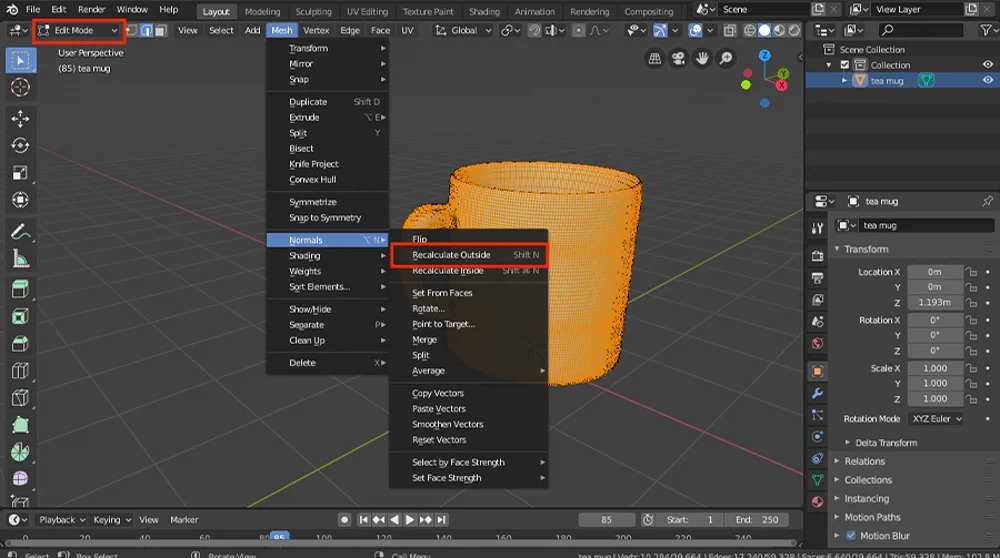Screen dimensions: 1000x558
Task: Select the Annotate pencil tool
Action: tap(20, 232)
